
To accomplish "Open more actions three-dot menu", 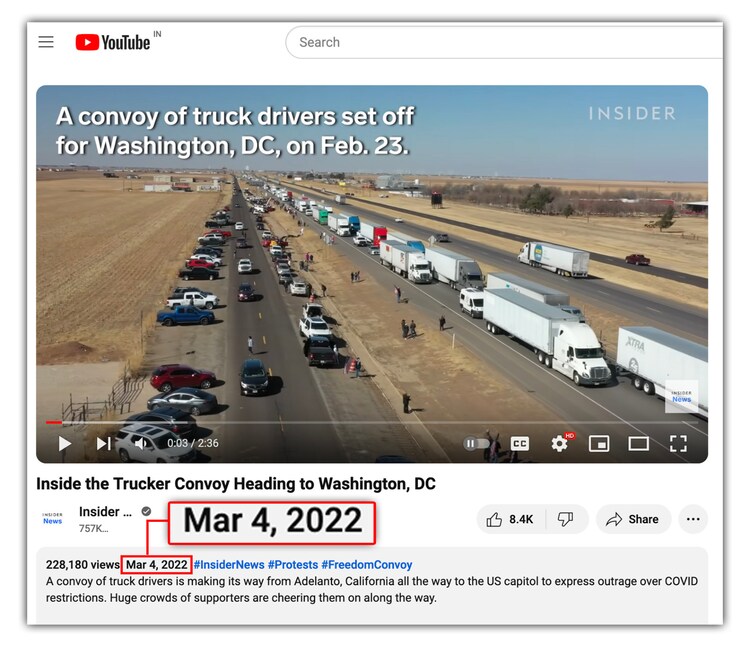I will 693,519.
